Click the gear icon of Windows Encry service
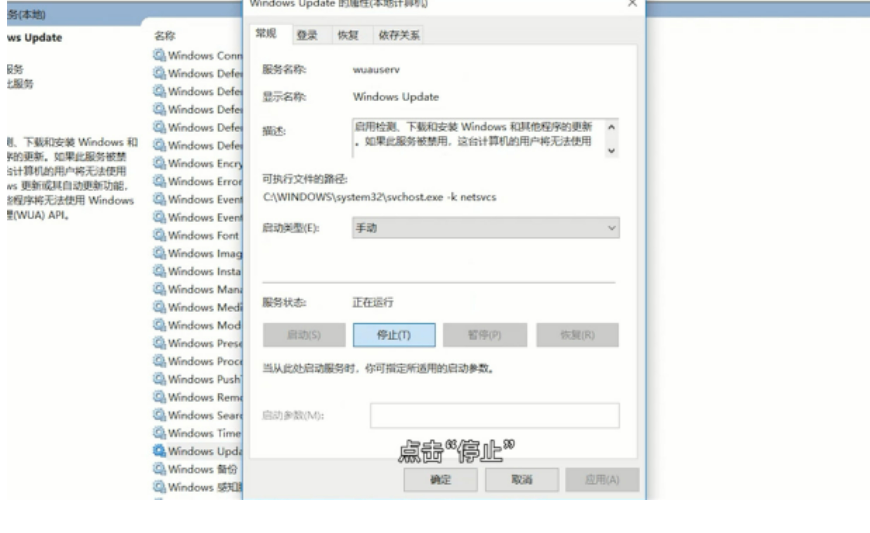Image resolution: width=870 pixels, height=533 pixels. tap(159, 163)
